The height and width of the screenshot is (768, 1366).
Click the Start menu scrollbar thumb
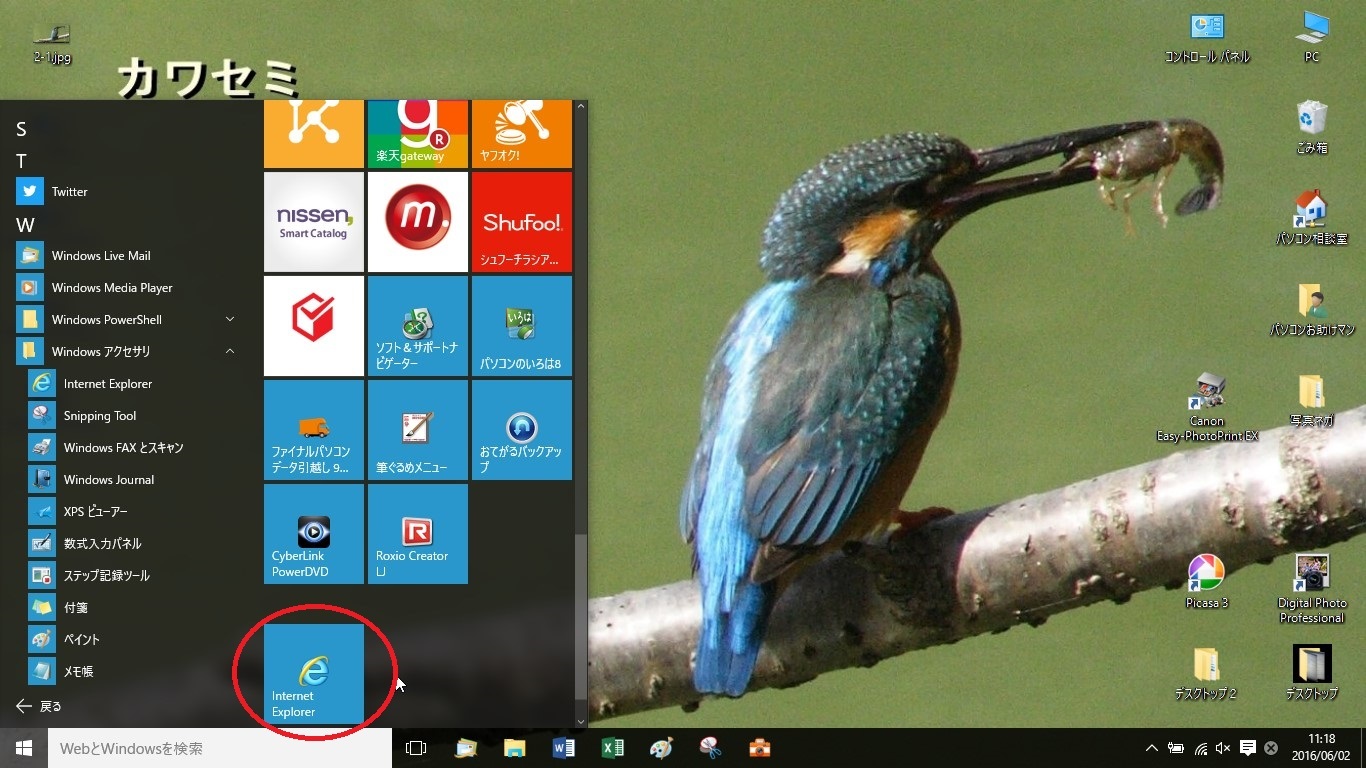(582, 617)
